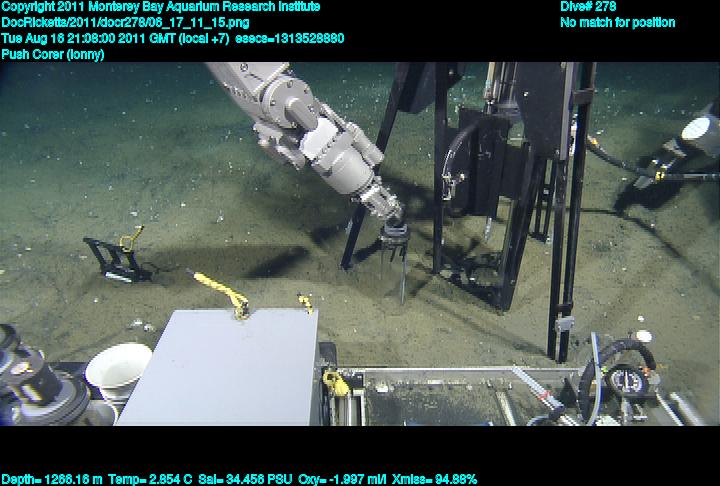Image resolution: width=720 pixels, height=486 pixels.
Task: Click the white bucket at lower left
Action: [118, 372]
